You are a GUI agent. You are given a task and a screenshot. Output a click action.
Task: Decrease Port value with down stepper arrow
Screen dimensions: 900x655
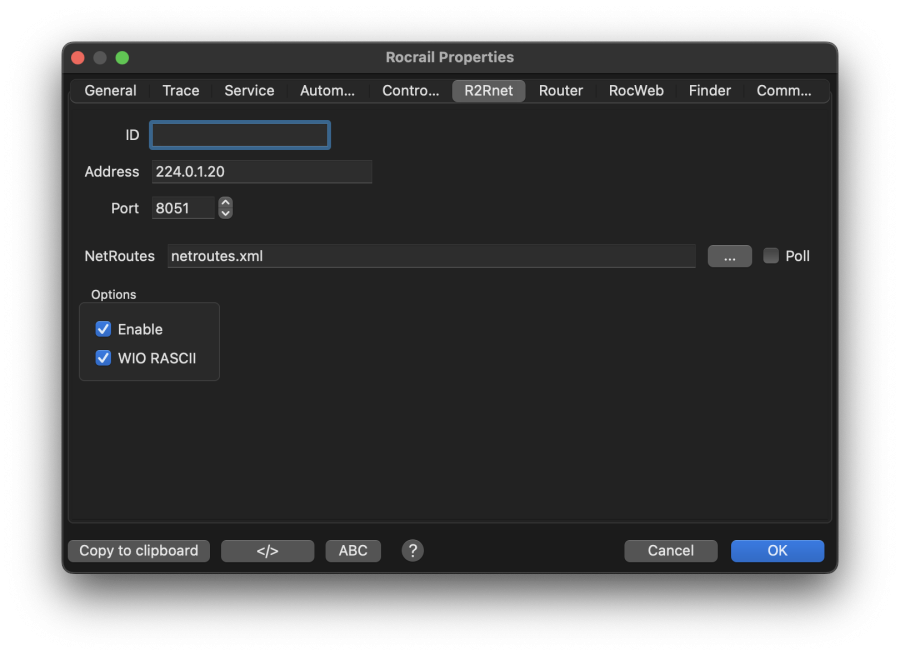pos(225,213)
